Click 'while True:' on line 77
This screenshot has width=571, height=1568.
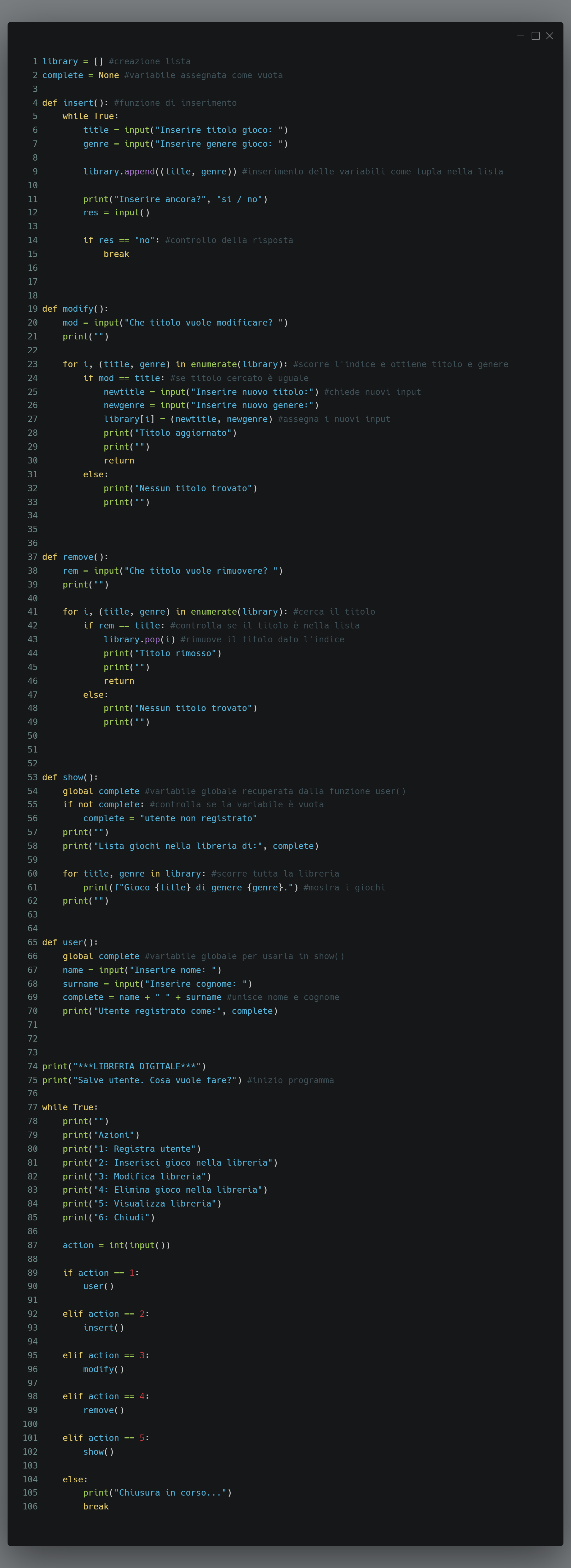[70, 1107]
